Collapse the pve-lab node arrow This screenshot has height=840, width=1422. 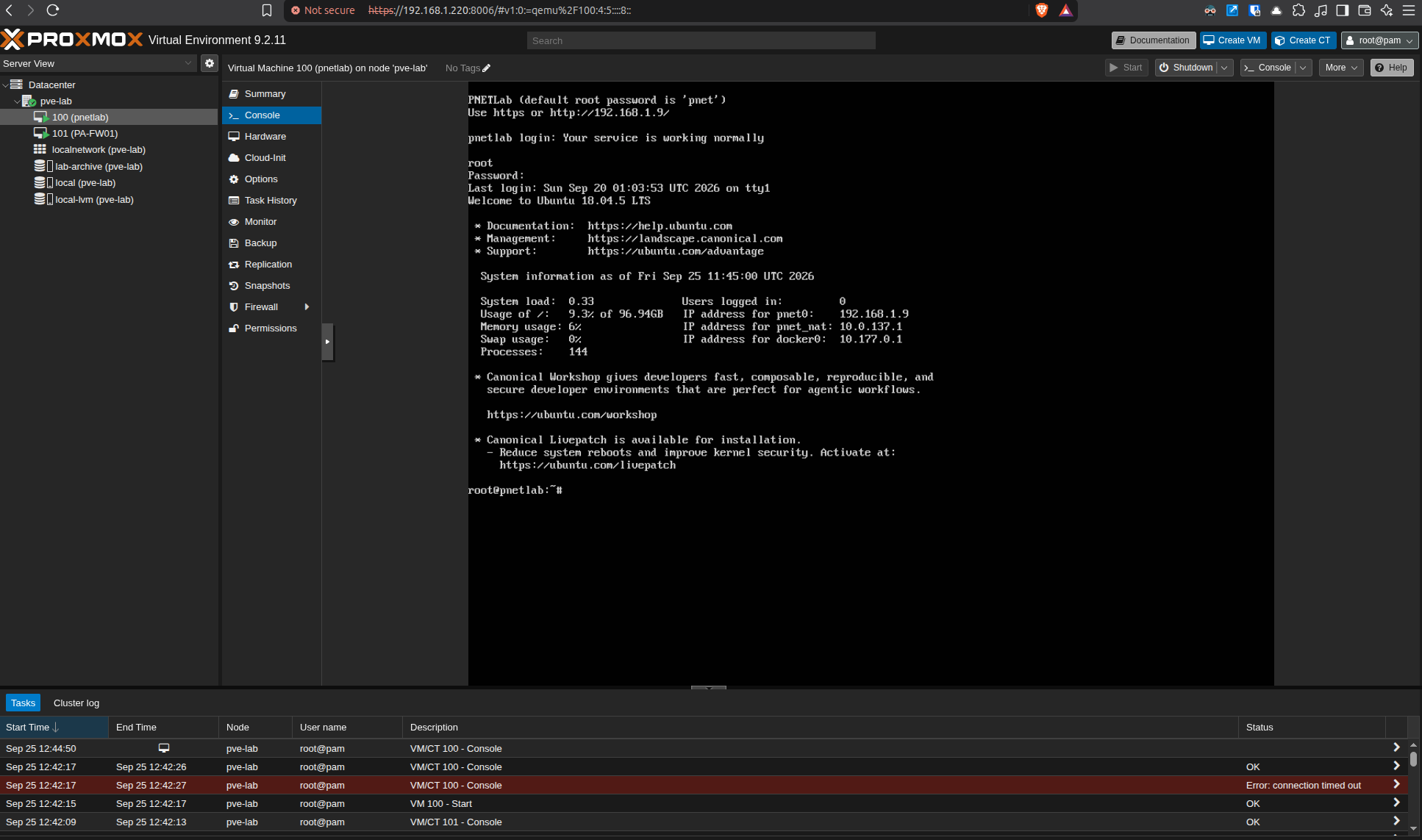pyautogui.click(x=17, y=101)
